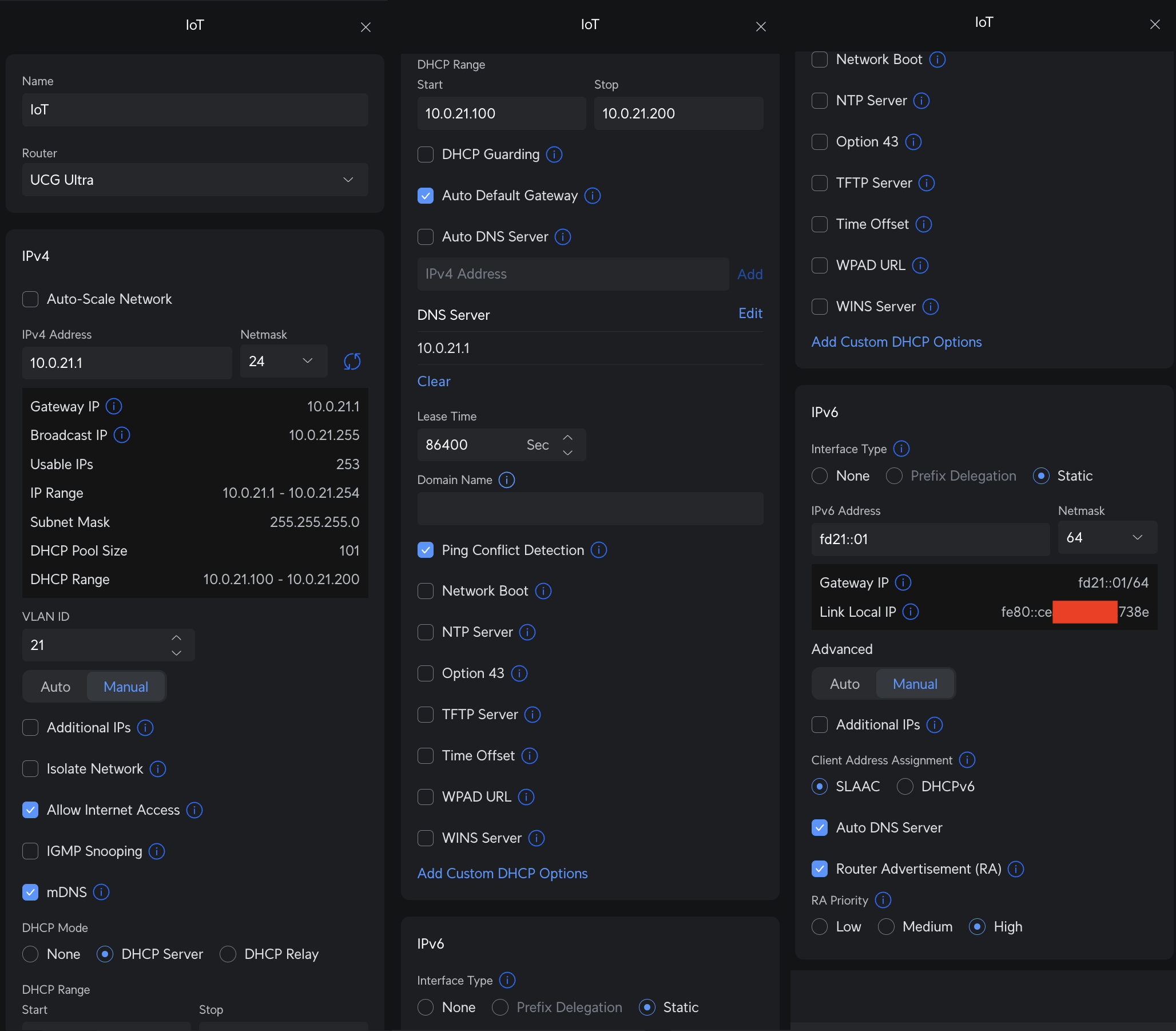This screenshot has height=1031, width=1176.
Task: Switch VLAN ID mode to Auto
Action: click(56, 687)
